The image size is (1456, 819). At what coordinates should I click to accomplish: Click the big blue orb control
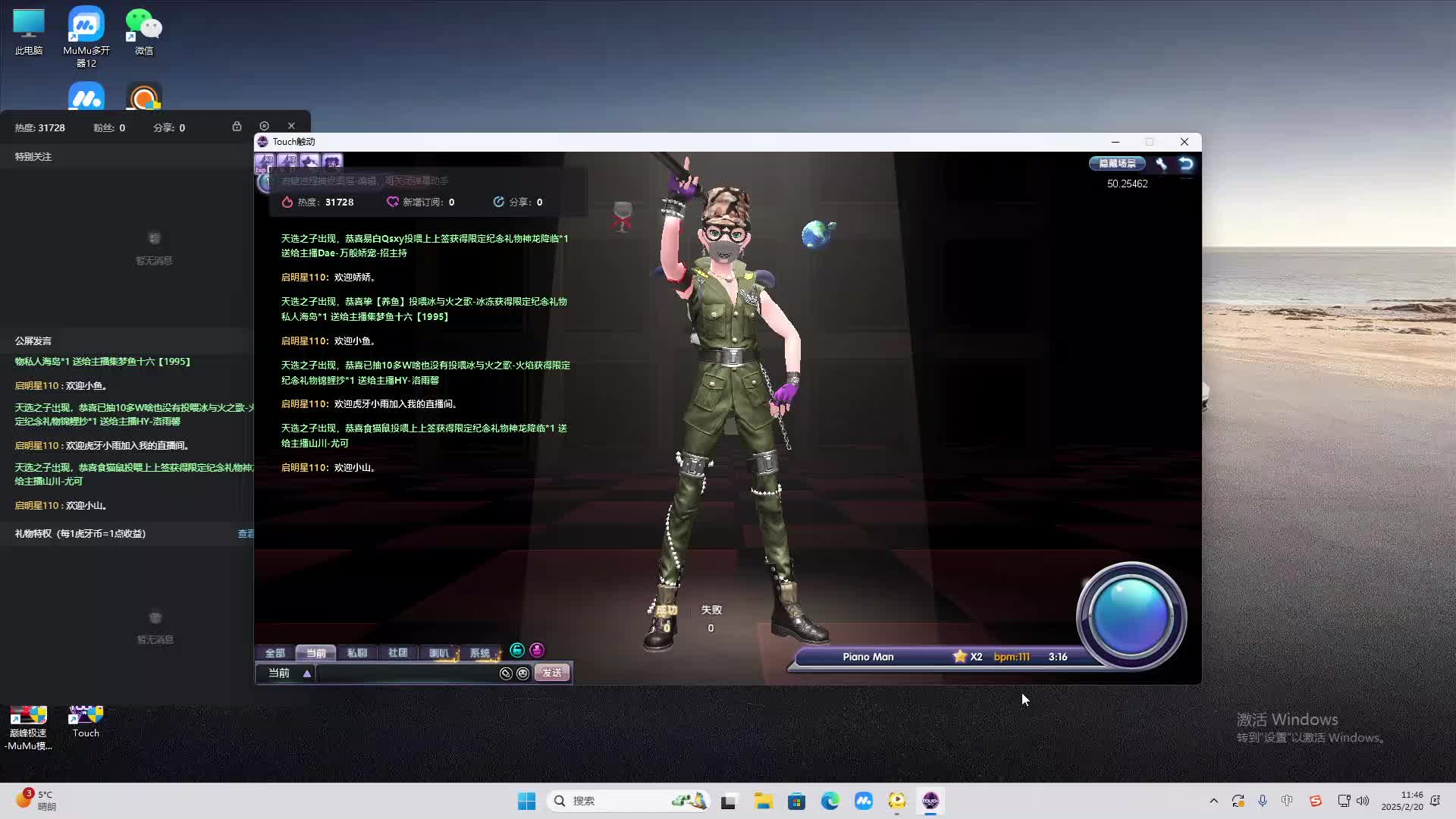pos(1130,616)
